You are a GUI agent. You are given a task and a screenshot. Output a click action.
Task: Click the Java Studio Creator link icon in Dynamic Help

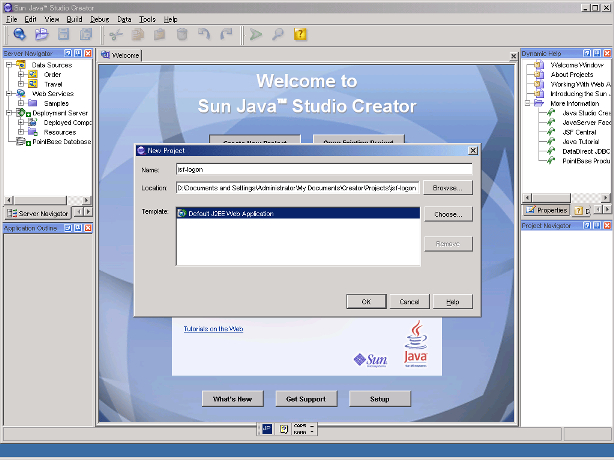(x=551, y=113)
